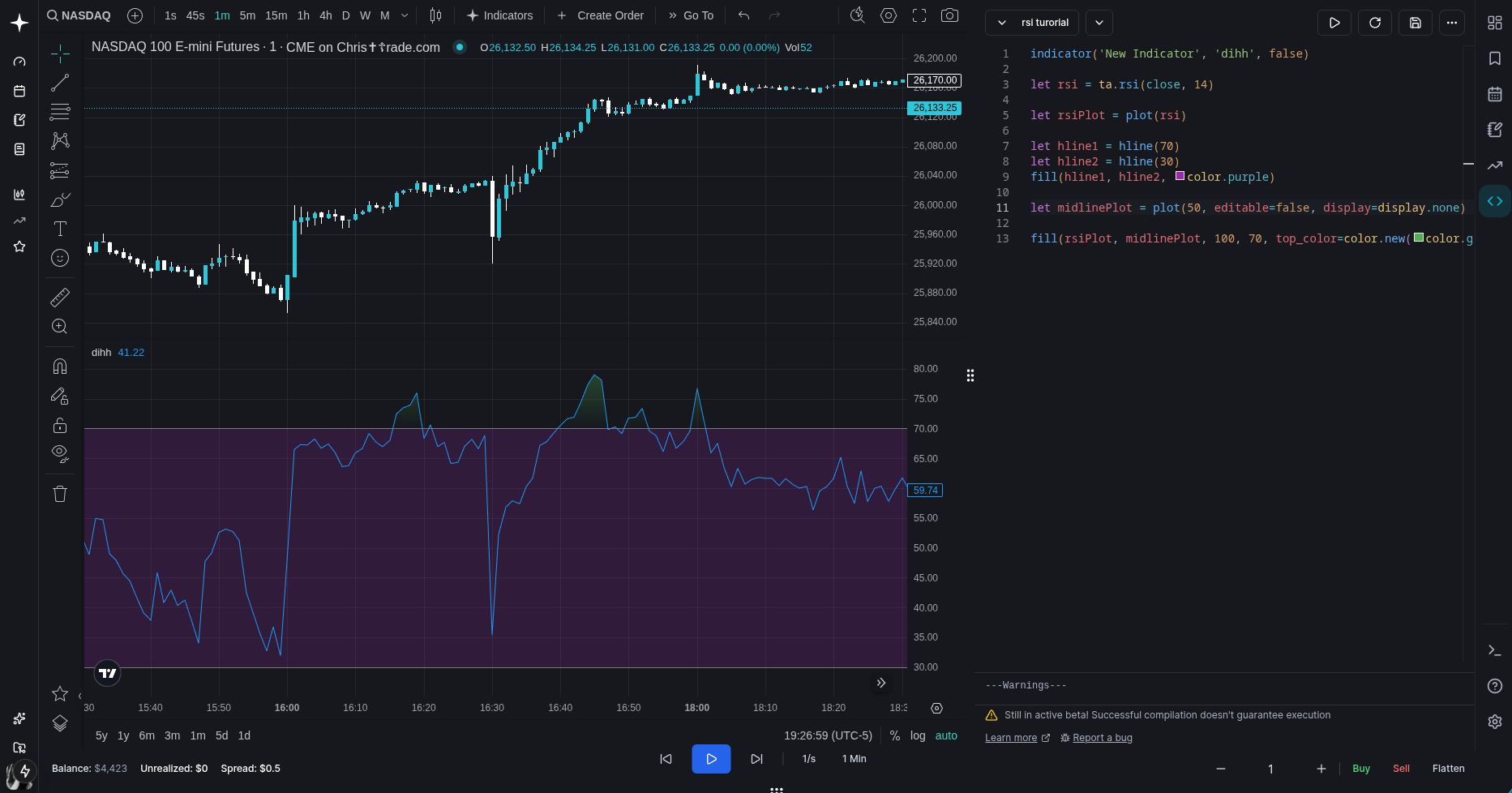This screenshot has width=1512, height=793.
Task: Open replay speed 1/s selector
Action: (809, 759)
